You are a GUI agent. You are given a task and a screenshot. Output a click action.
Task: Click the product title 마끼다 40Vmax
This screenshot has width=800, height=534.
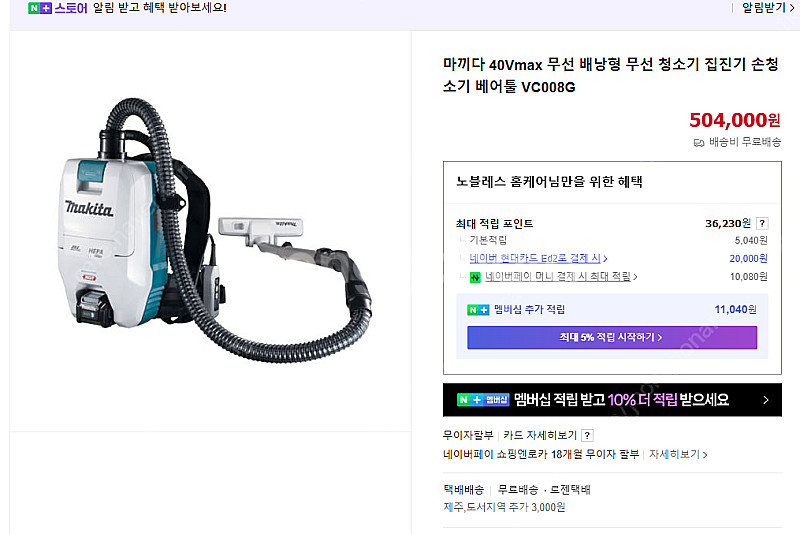click(x=611, y=75)
